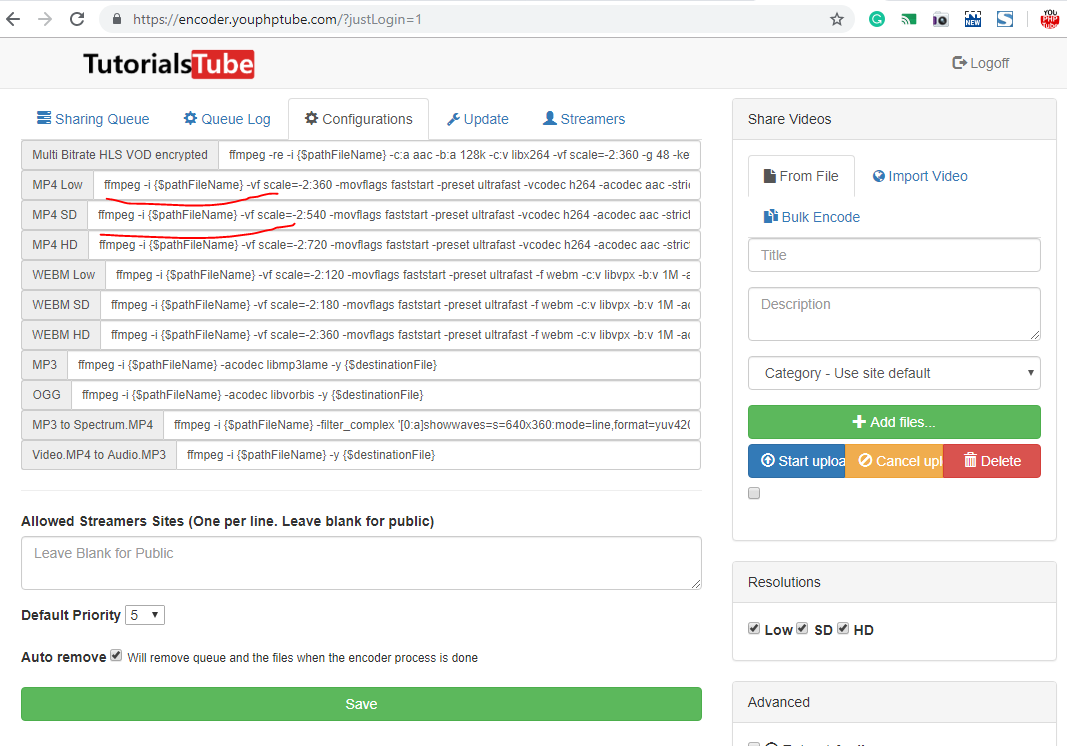Image resolution: width=1067 pixels, height=746 pixels.
Task: Click the OGG ffmpeg command field
Action: click(386, 395)
